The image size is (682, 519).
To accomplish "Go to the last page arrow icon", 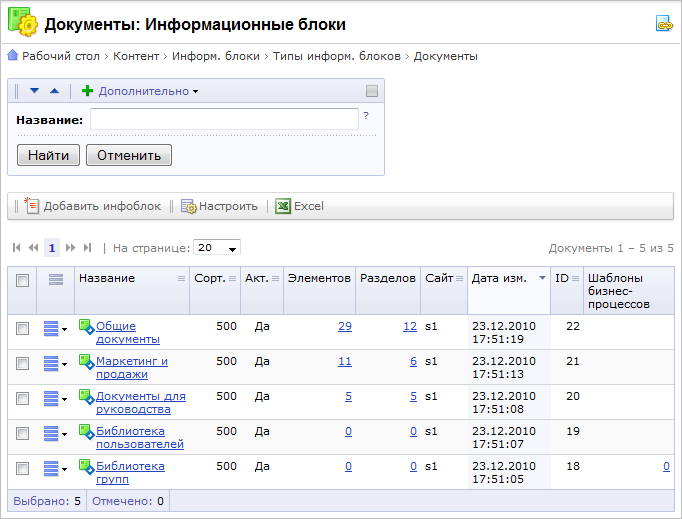I will coord(88,247).
